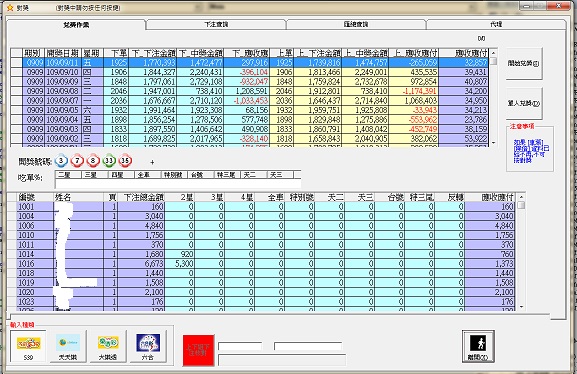Select the row dated 109/09/08 in upper table
The image size is (577, 374).
pos(249,91)
